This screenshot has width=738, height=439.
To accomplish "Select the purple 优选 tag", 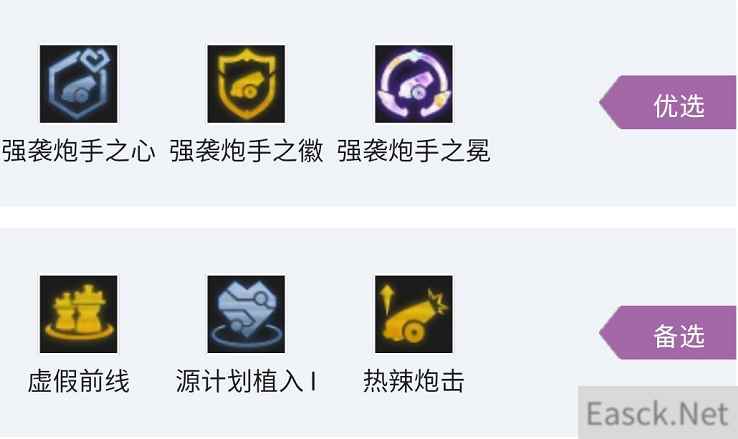I will click(x=668, y=102).
